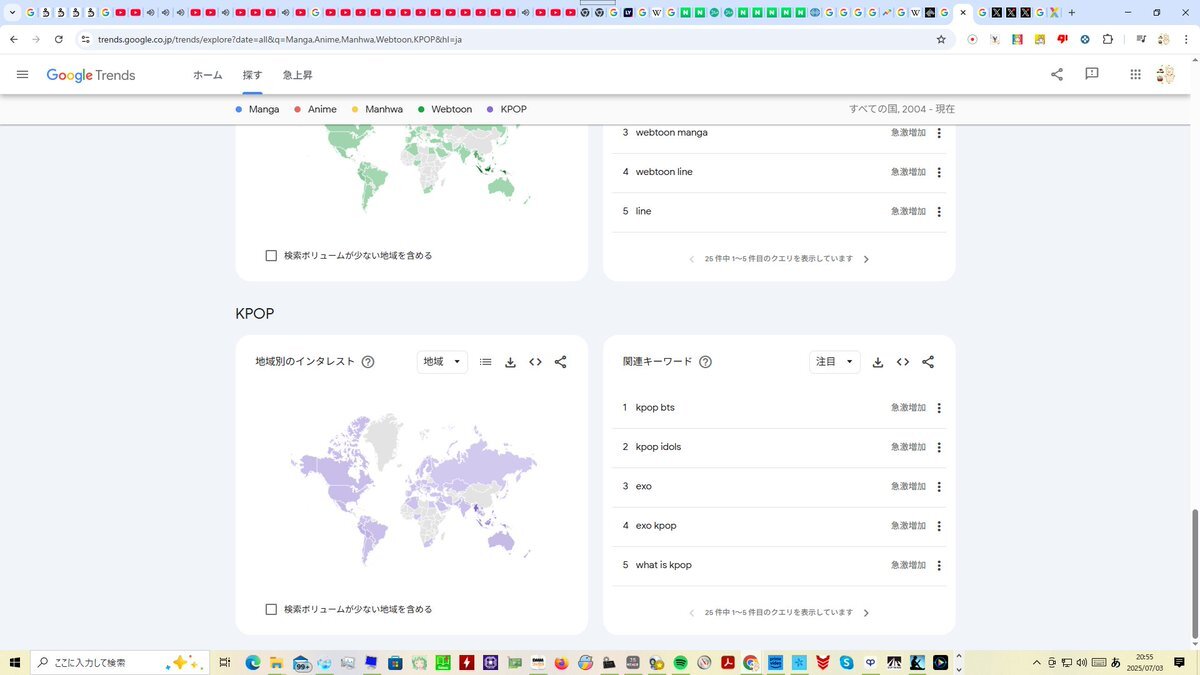Open the exo kpop query
The height and width of the screenshot is (675, 1200).
click(656, 526)
